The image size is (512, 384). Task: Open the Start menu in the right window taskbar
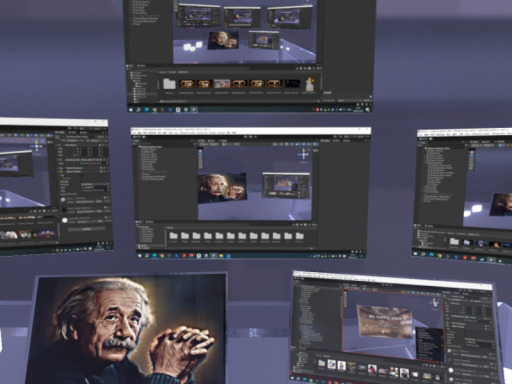point(416,253)
